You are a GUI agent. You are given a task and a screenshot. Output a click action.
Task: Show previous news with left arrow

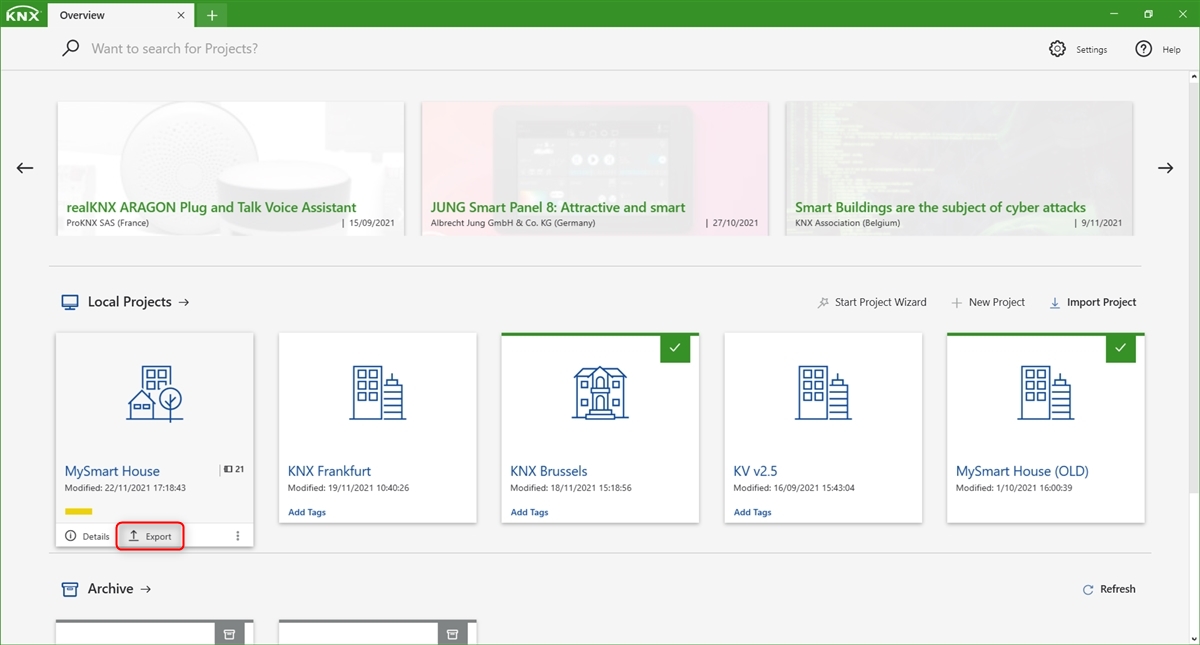[25, 168]
